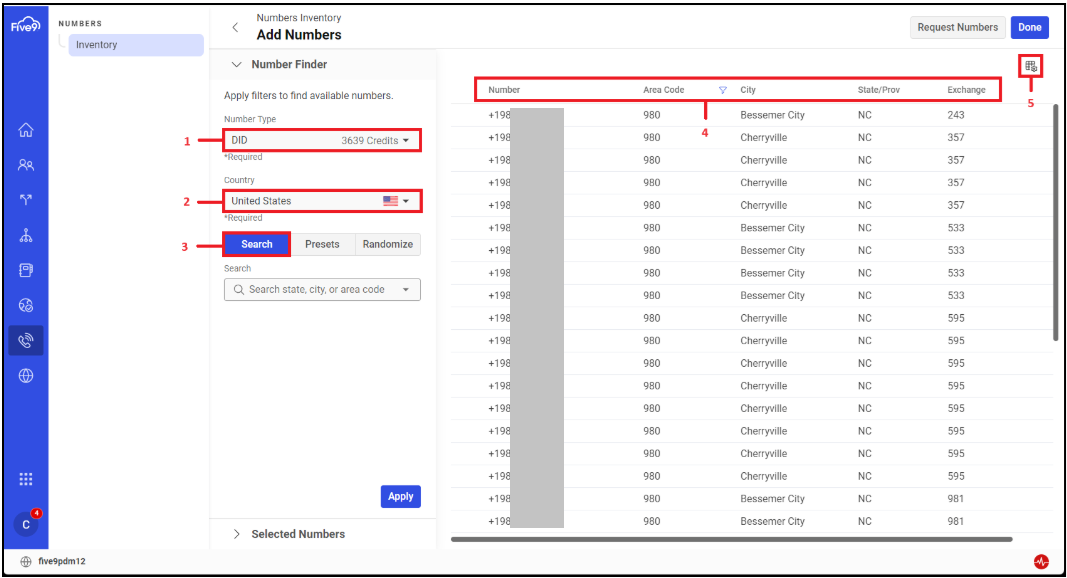Open the apps grid icon
Screen dimensions: 1067x578
26,479
